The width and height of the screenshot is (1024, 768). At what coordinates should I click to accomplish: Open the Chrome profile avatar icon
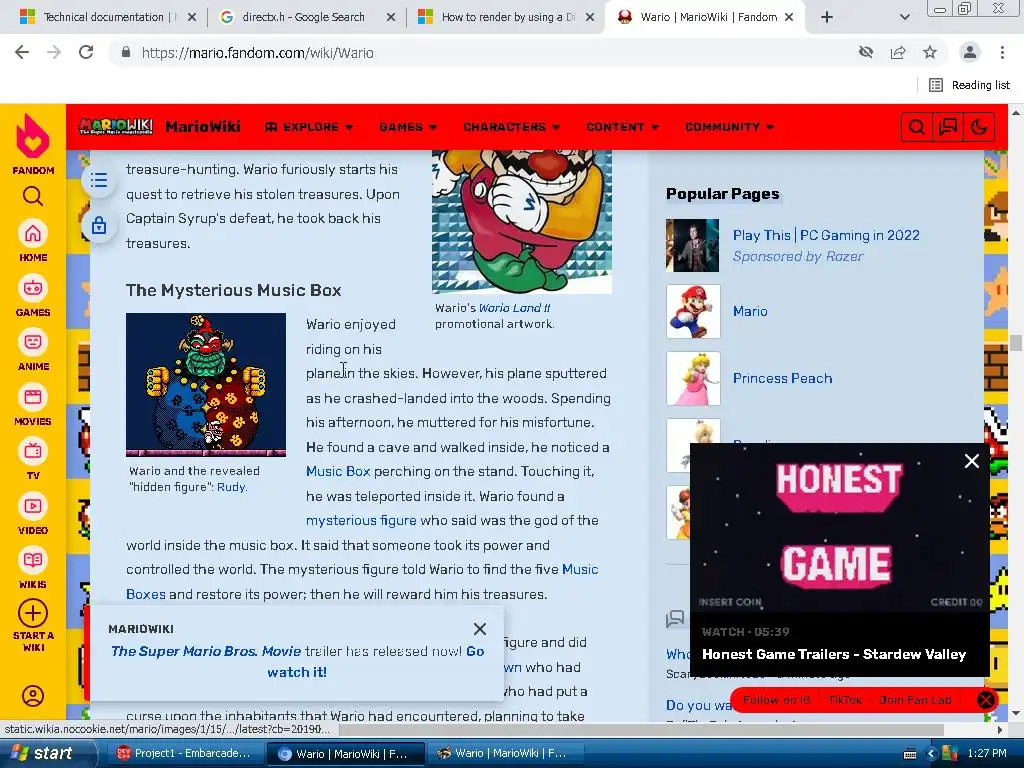pos(970,52)
